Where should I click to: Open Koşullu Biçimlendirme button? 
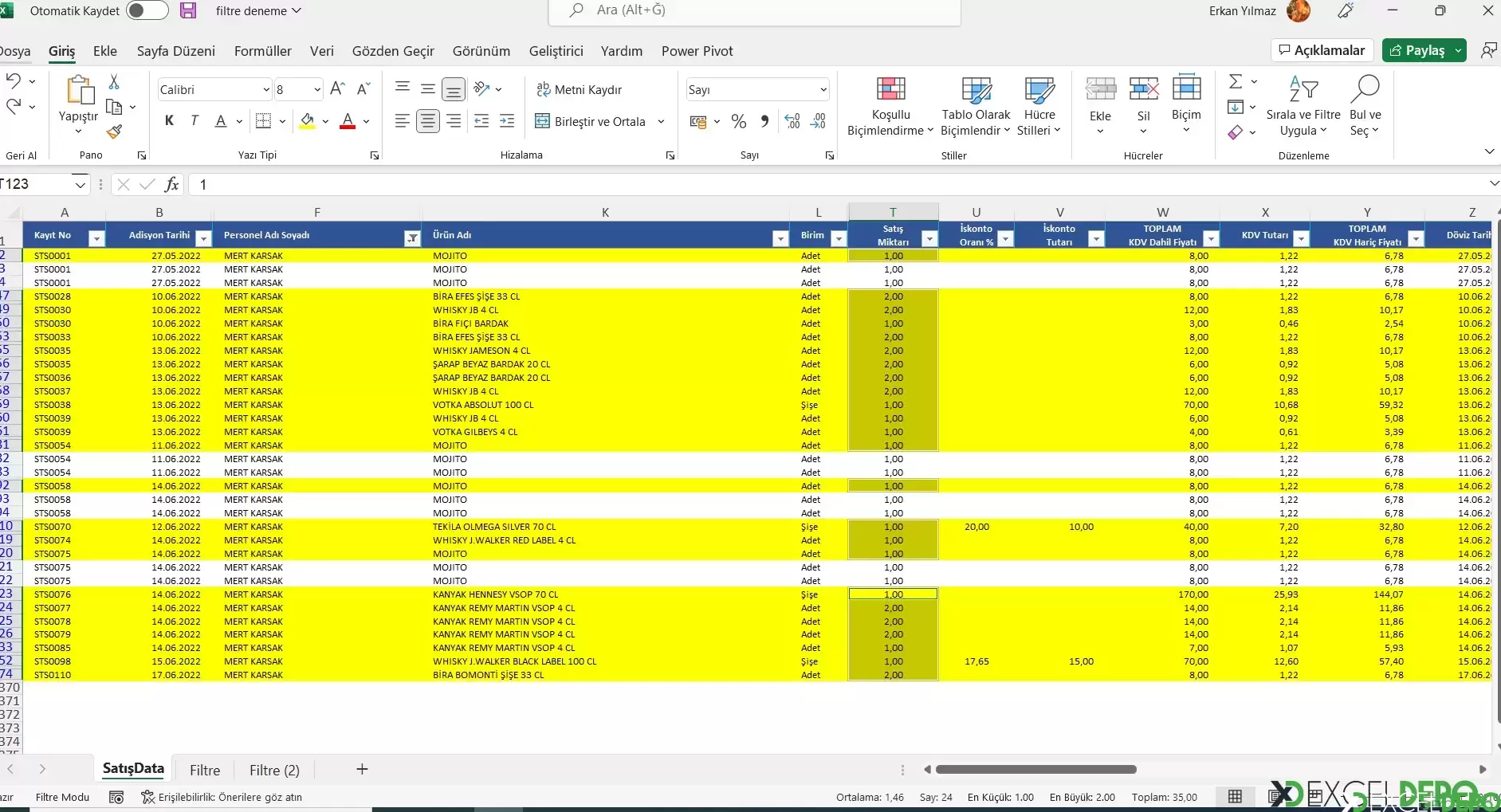(x=890, y=107)
